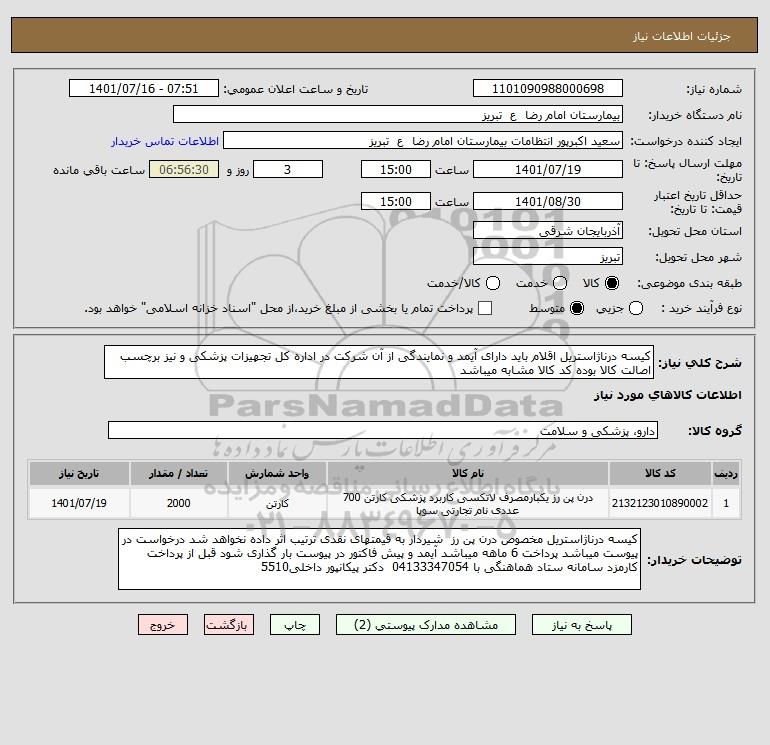Open the اطلاعات تماس خریدار link
This screenshot has width=770, height=745.
(x=165, y=141)
